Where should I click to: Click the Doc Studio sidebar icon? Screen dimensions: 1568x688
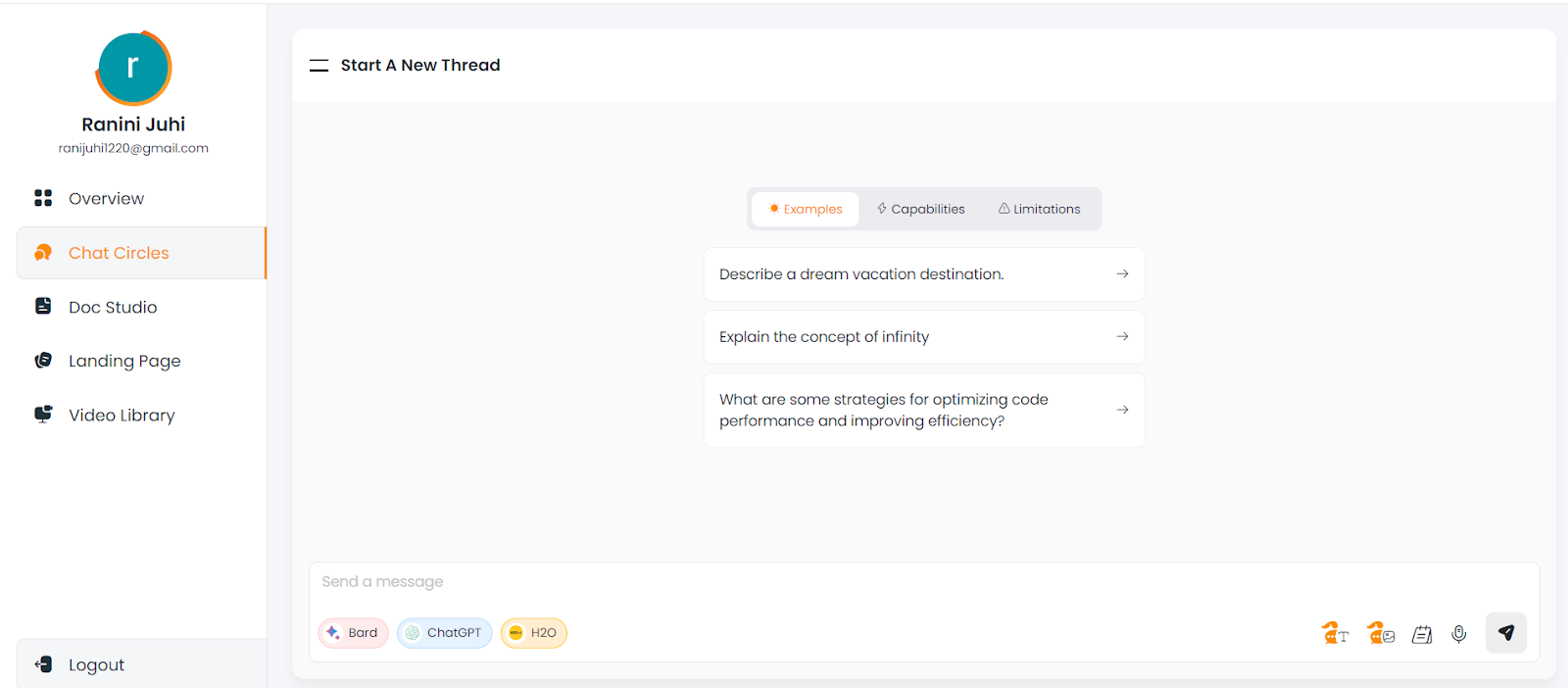pyautogui.click(x=43, y=307)
